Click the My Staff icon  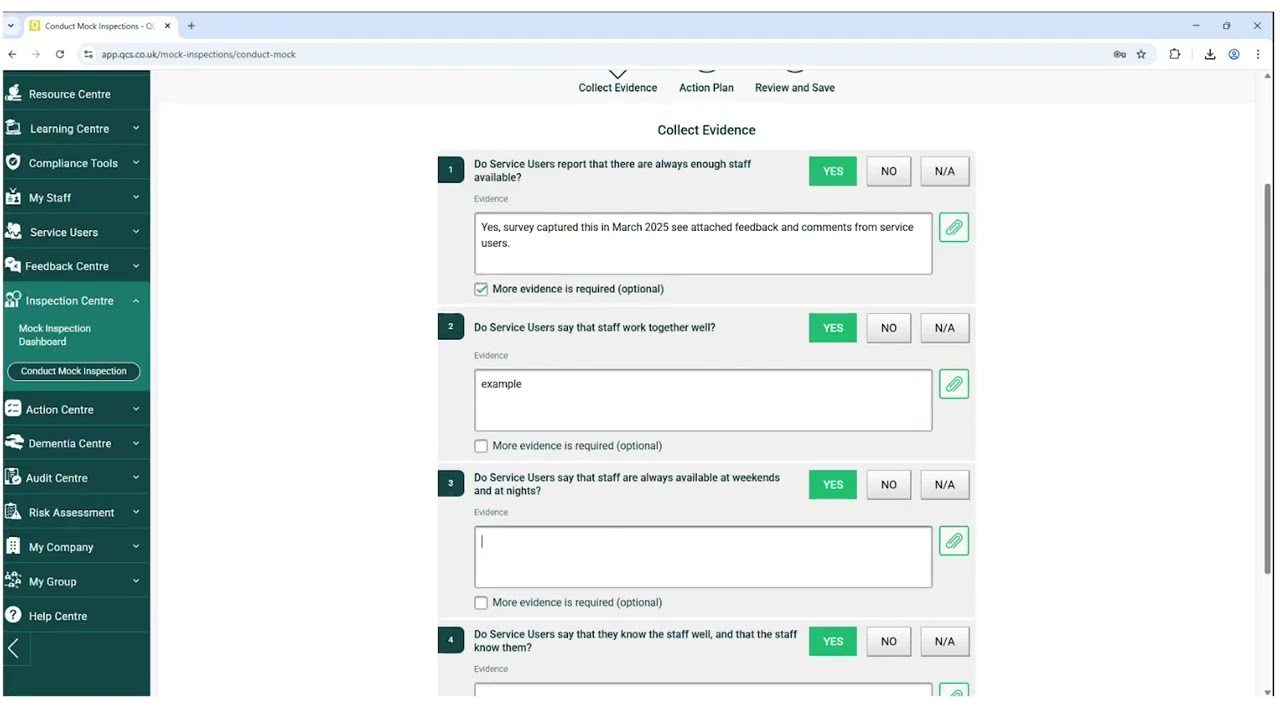tap(13, 197)
